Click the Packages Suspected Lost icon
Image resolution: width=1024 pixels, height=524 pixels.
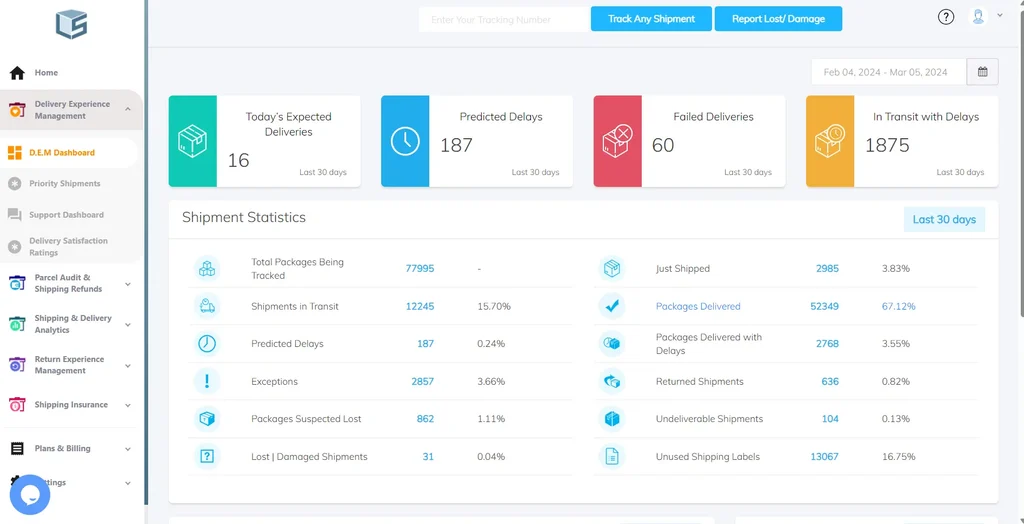pyautogui.click(x=207, y=419)
